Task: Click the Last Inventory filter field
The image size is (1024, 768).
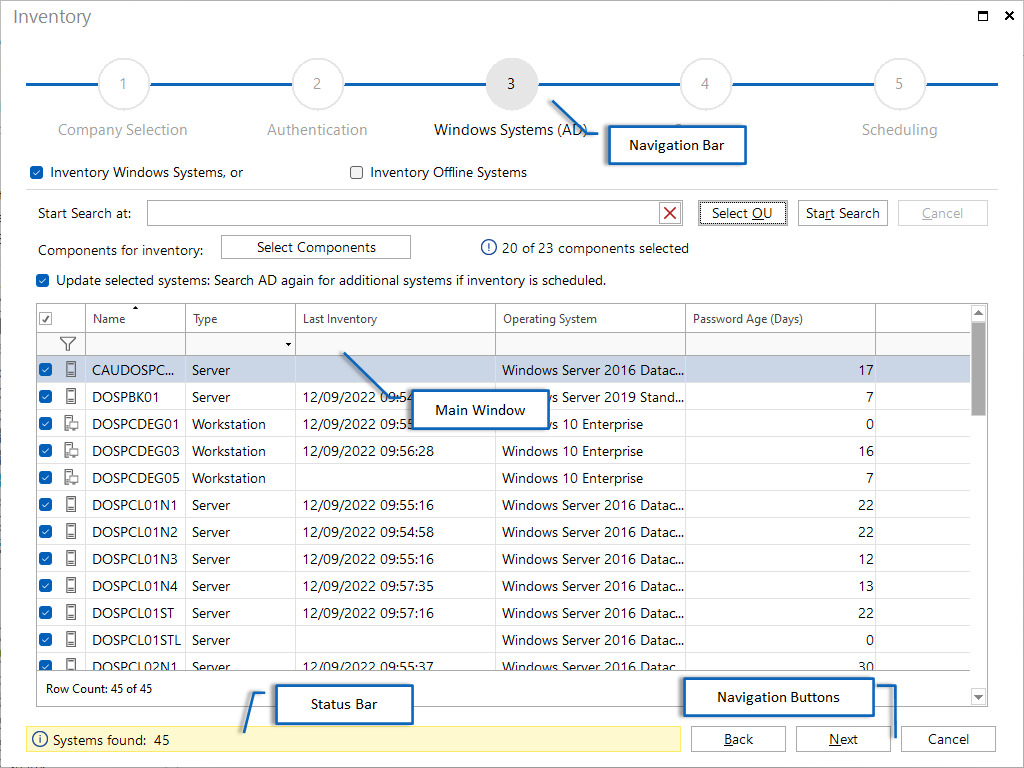Action: 395,344
